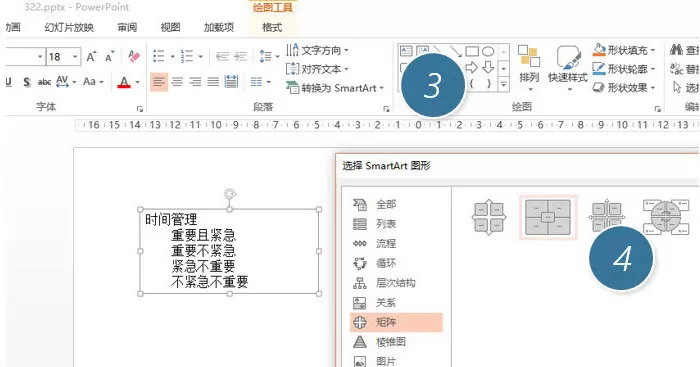Justify the text
Screen dimensions: 700x367
213,82
